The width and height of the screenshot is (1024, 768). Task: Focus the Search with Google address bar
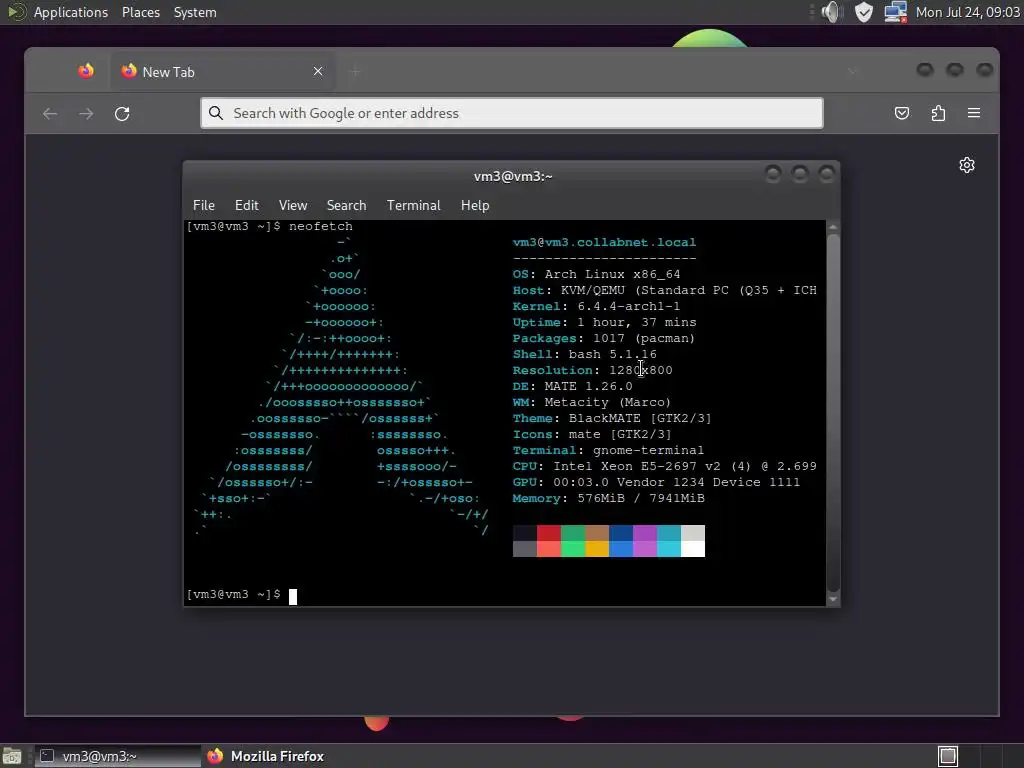click(511, 113)
